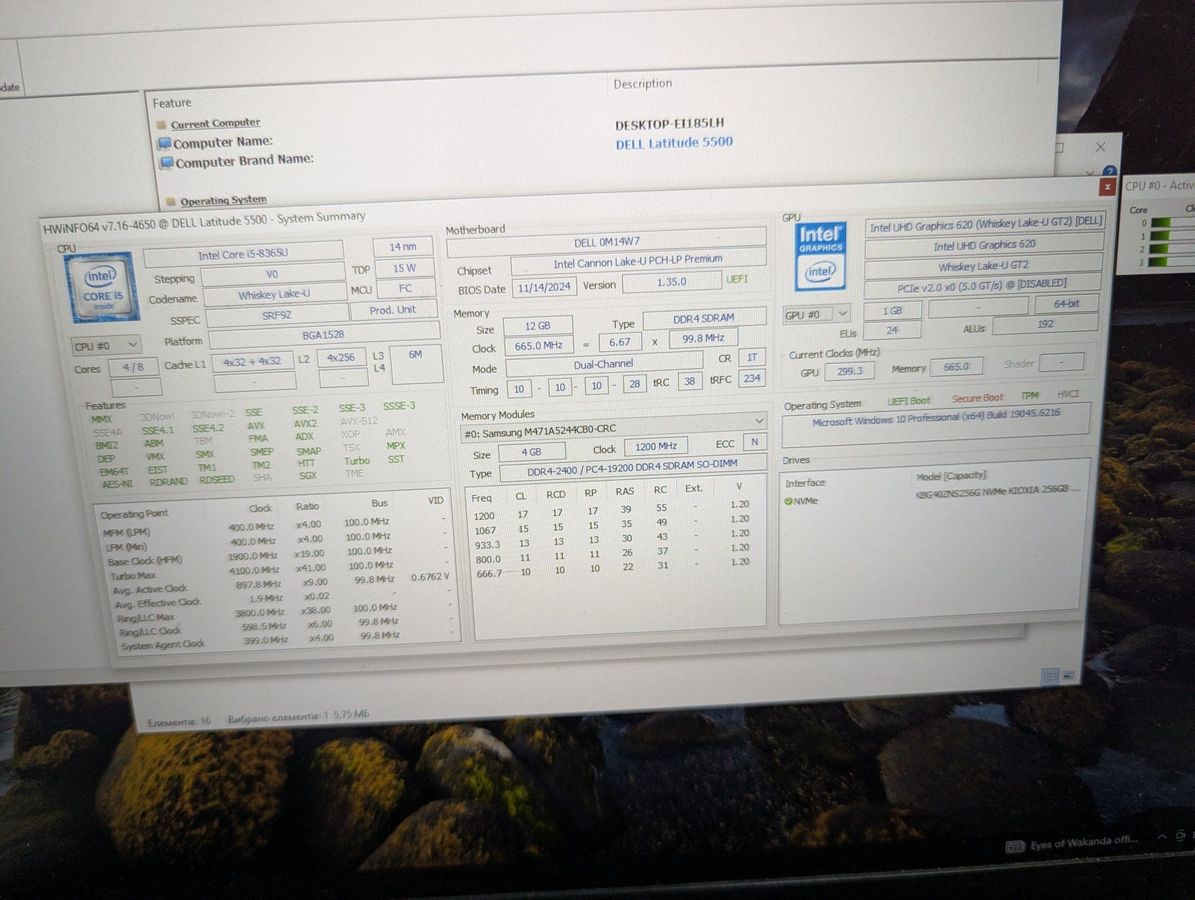This screenshot has height=900, width=1195.
Task: Close the System Summary window with red X
Action: (1107, 187)
